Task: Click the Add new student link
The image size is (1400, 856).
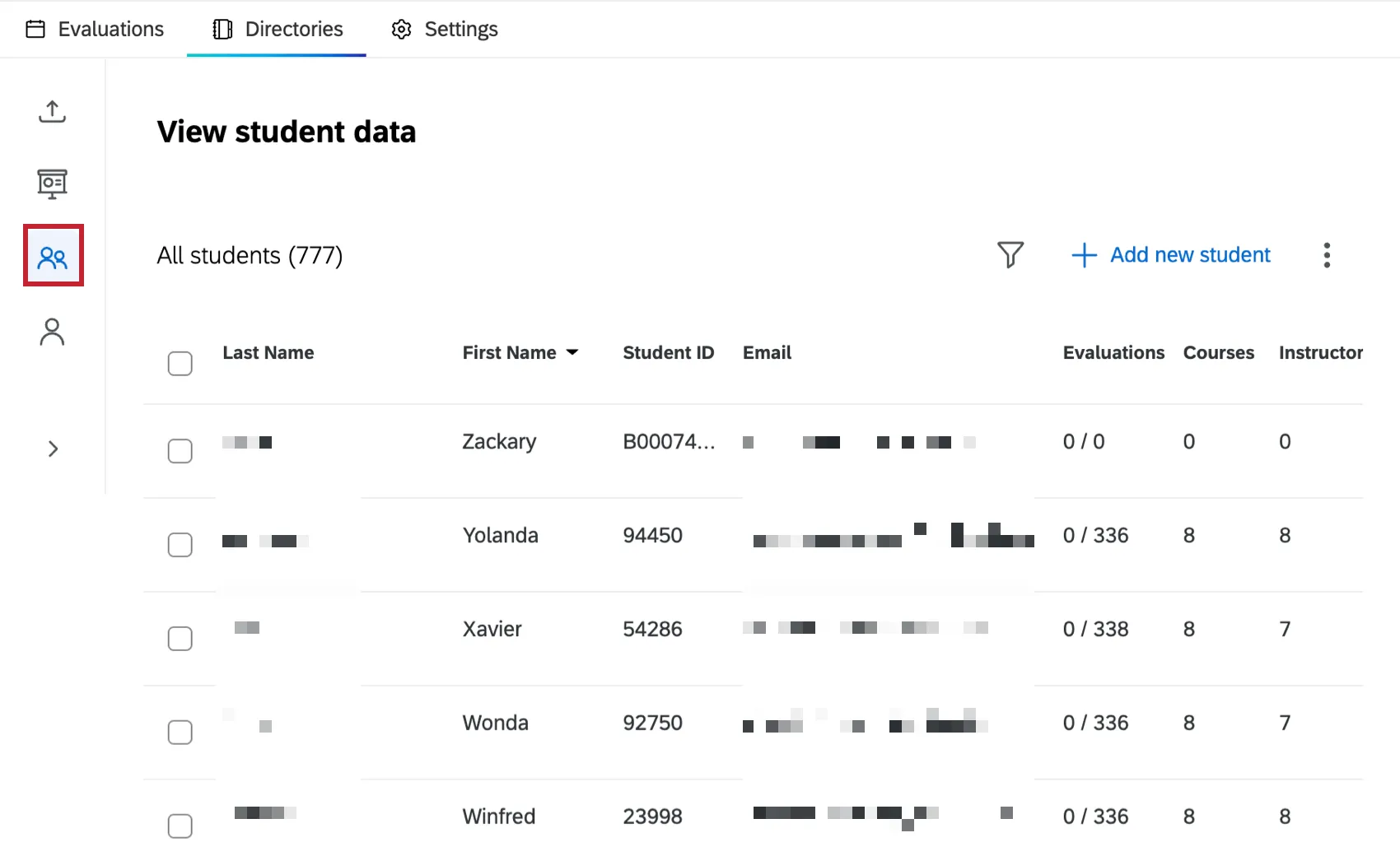Action: coord(1189,255)
